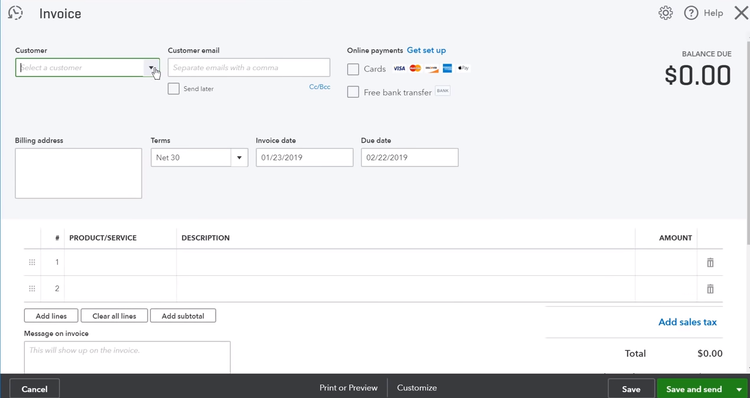
Task: Click the Add lines button
Action: (51, 316)
